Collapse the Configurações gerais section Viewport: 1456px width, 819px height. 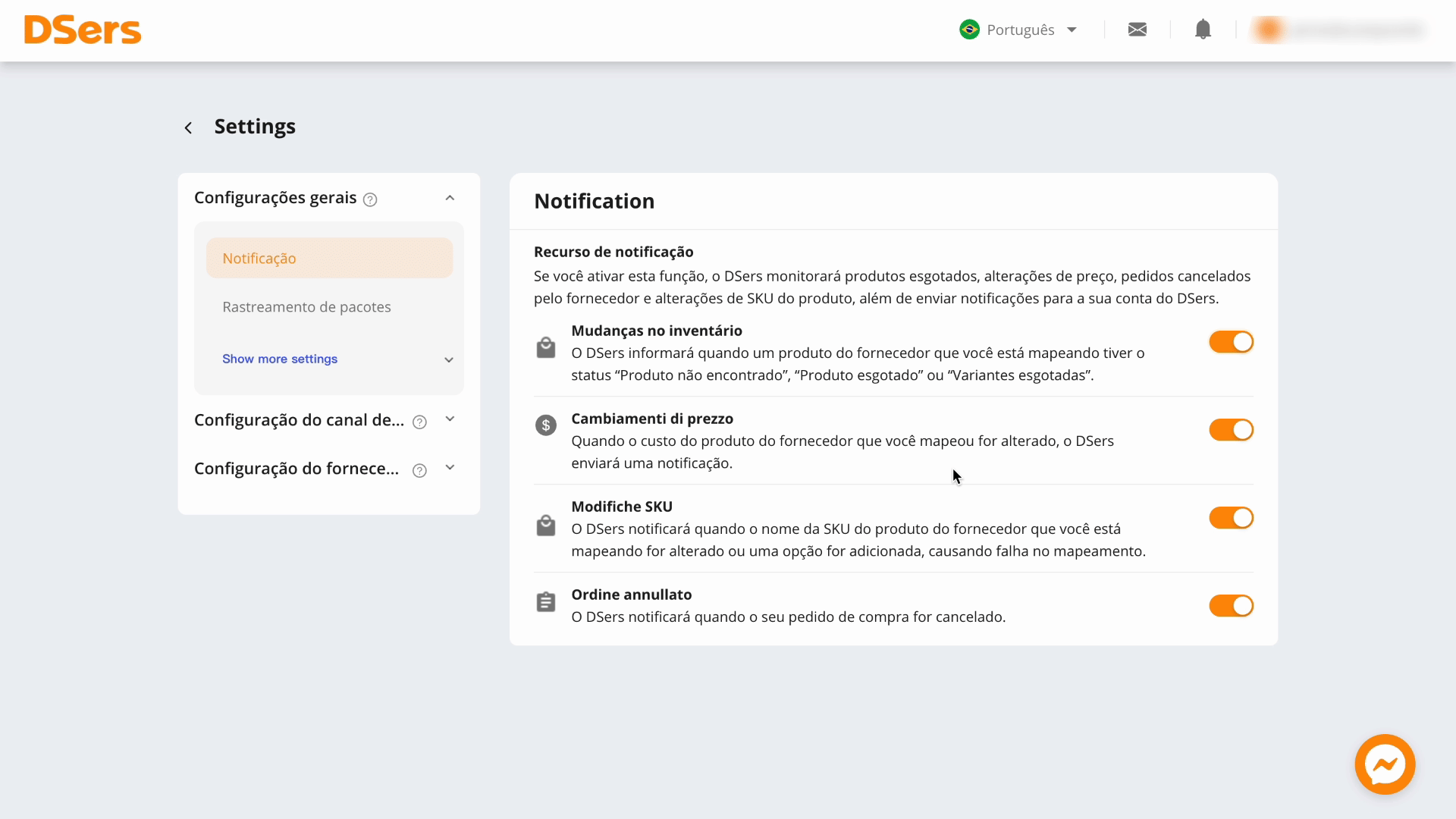coord(450,198)
